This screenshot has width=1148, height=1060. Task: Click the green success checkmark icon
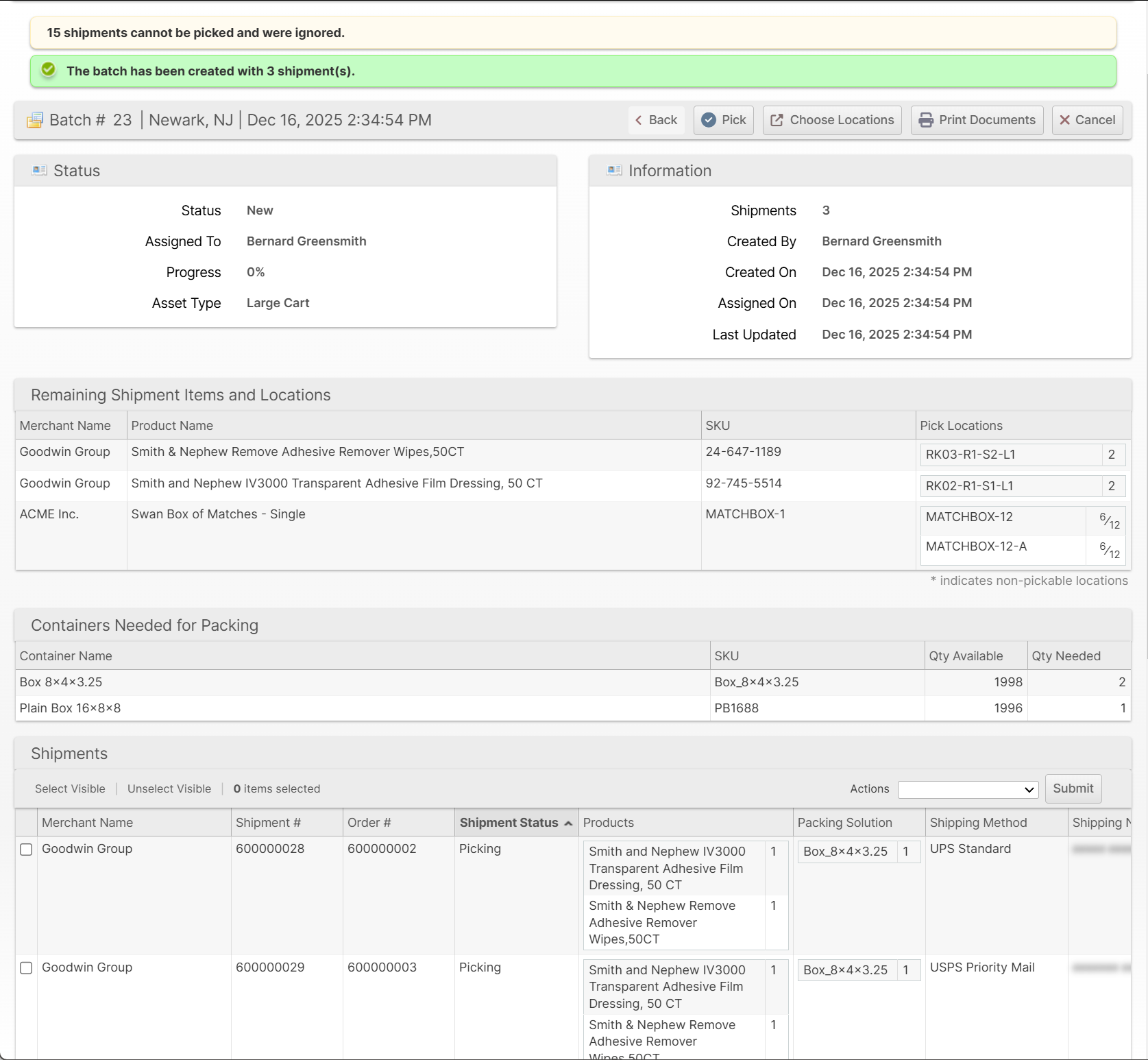pos(49,70)
